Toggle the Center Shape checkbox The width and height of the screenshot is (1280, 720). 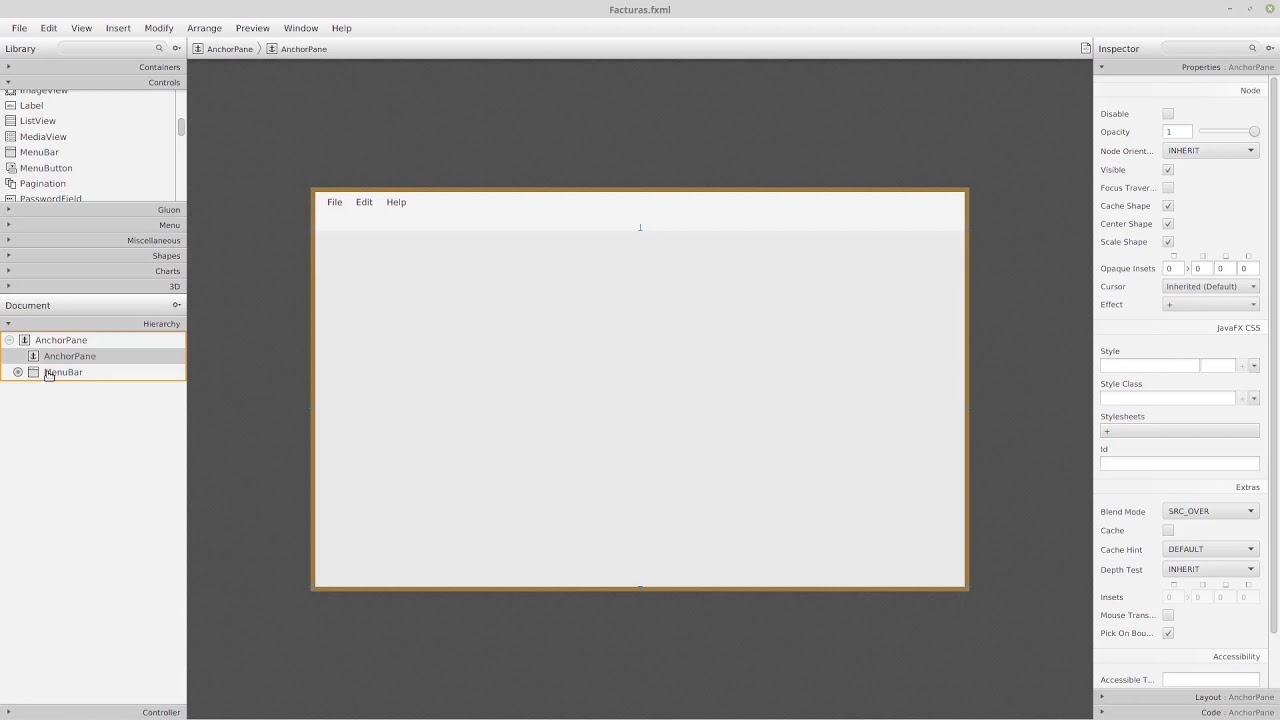click(1168, 224)
